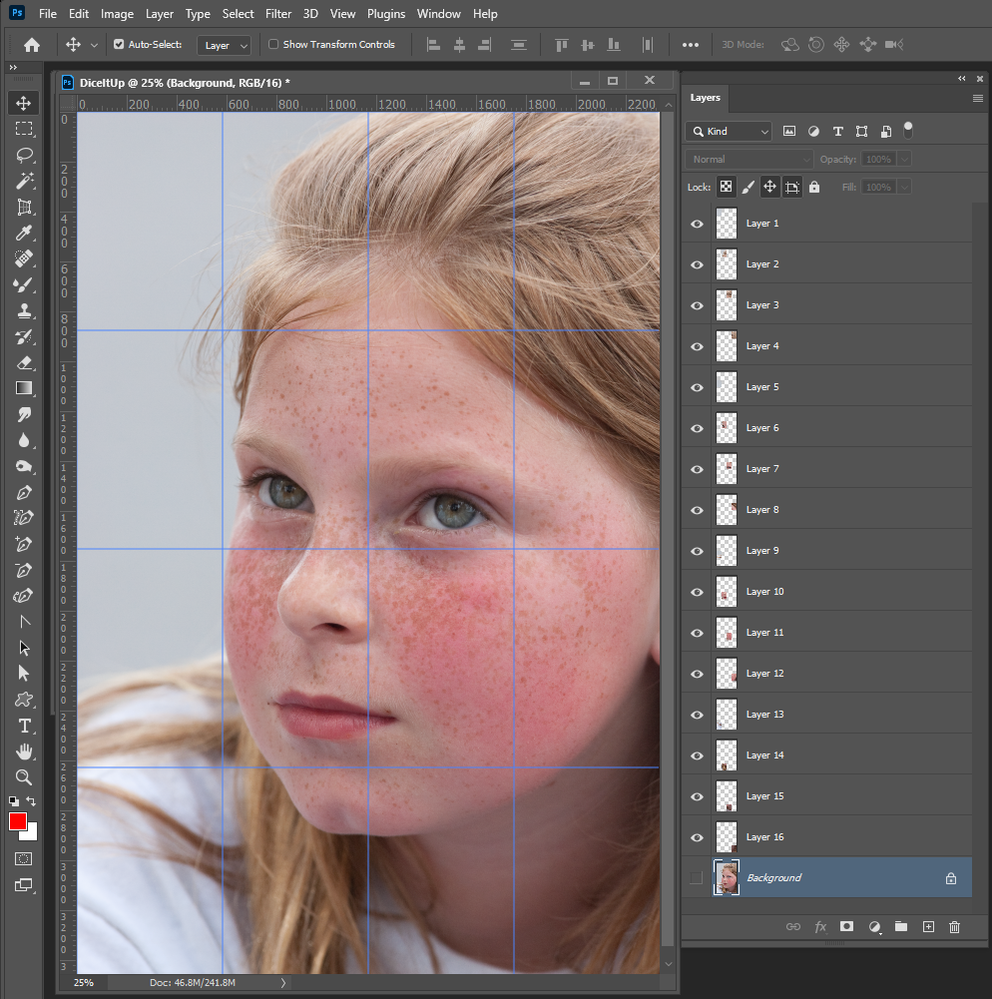Toggle Auto-Select checkbox
Image resolution: width=992 pixels, height=999 pixels.
(119, 44)
